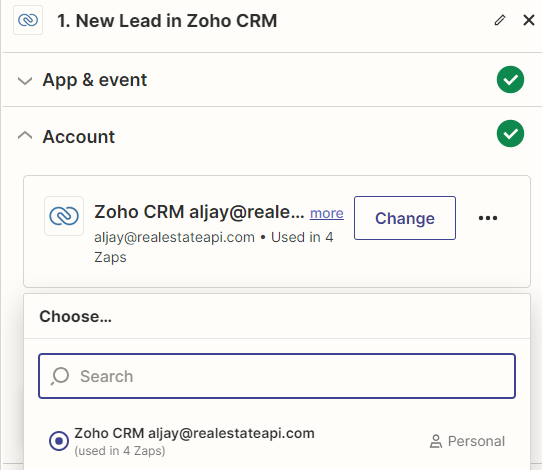This screenshot has height=470, width=542.
Task: Collapse the Account section chevron
Action: point(25,135)
